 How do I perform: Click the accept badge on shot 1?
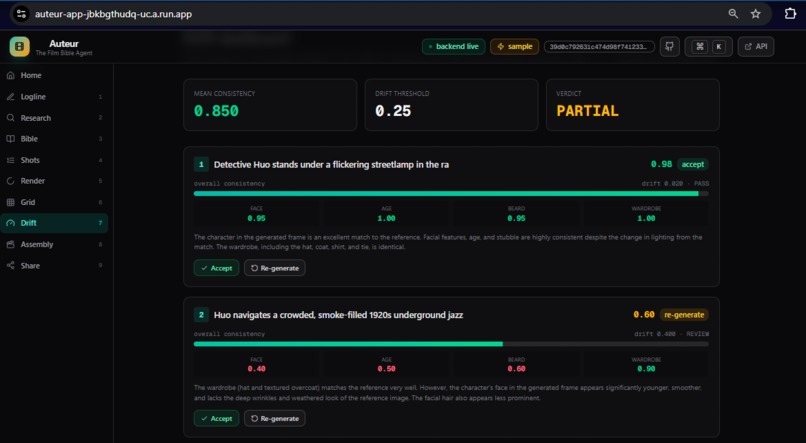coord(693,164)
